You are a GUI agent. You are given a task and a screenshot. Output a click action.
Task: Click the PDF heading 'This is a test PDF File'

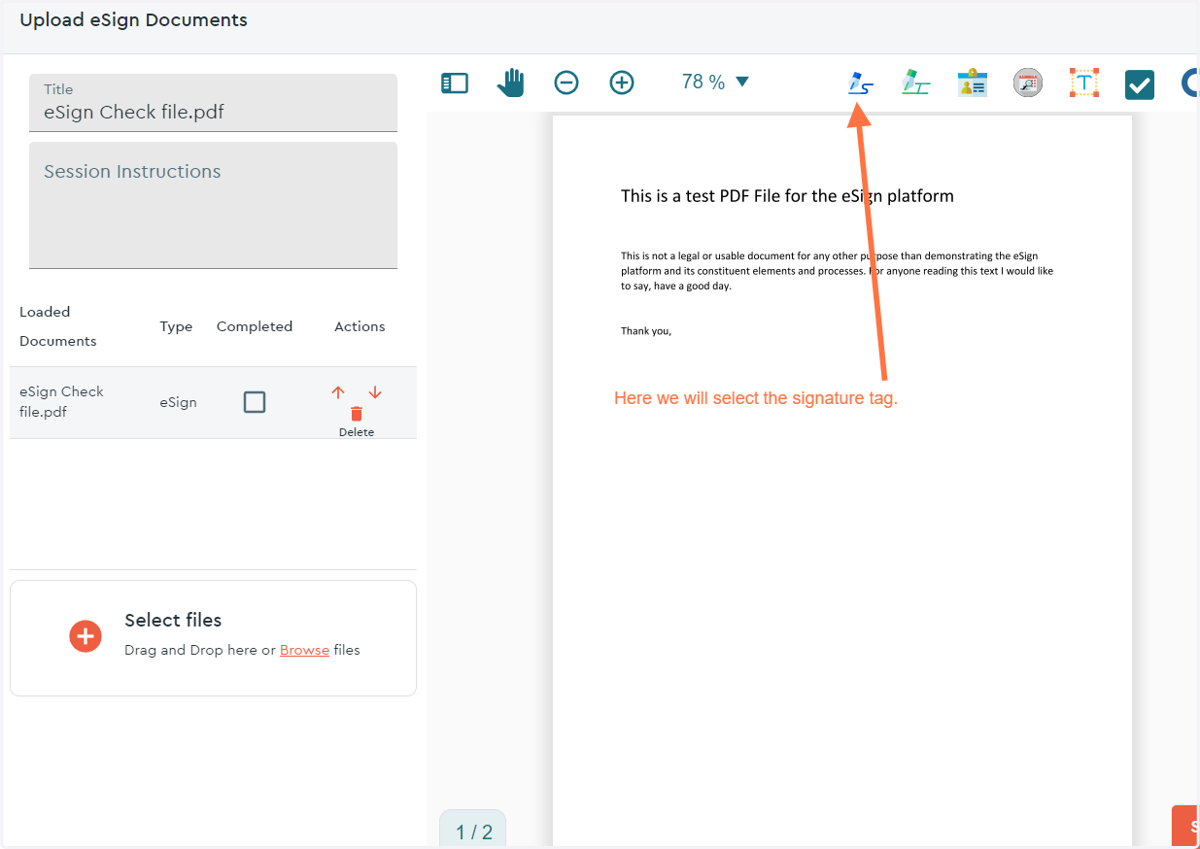click(x=787, y=196)
